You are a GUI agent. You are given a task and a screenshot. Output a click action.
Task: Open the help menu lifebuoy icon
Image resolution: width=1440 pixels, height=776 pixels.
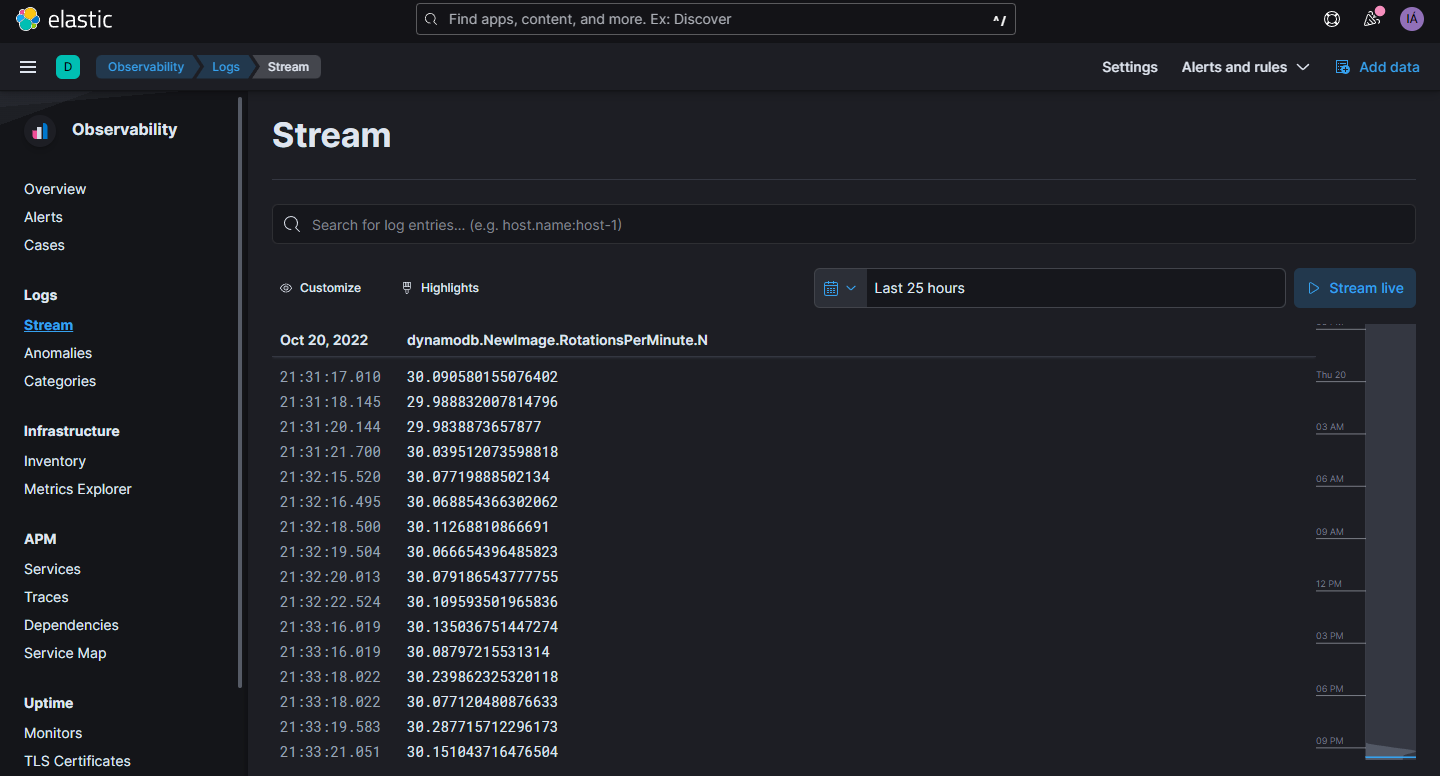1332,19
